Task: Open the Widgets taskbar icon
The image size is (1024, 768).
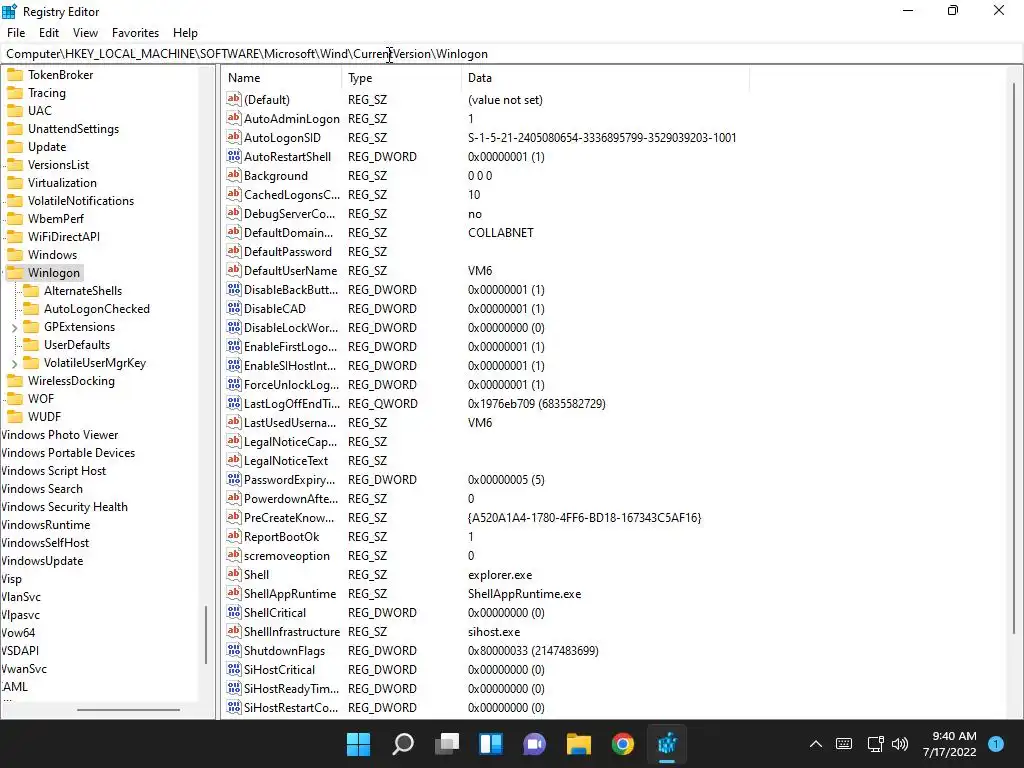Action: click(x=490, y=744)
